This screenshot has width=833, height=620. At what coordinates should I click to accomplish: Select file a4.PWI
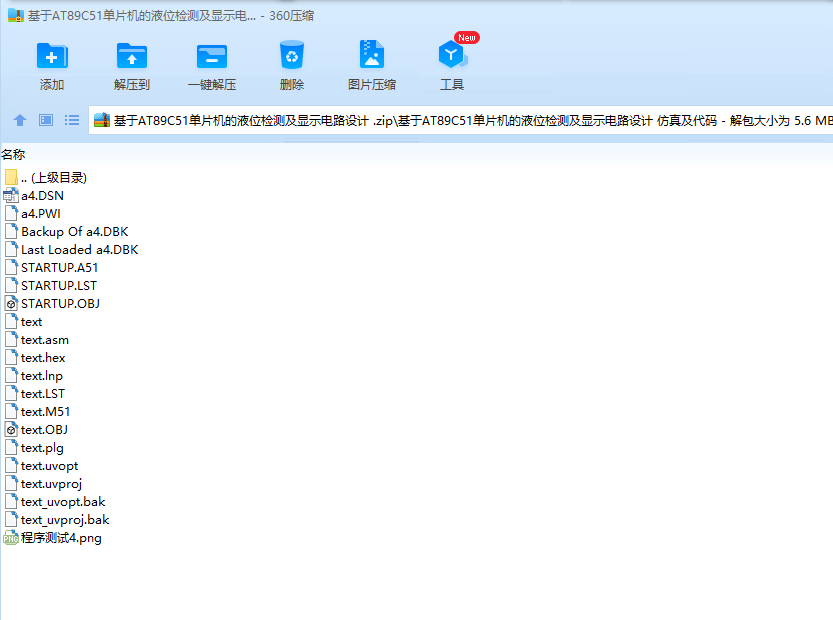[x=40, y=214]
